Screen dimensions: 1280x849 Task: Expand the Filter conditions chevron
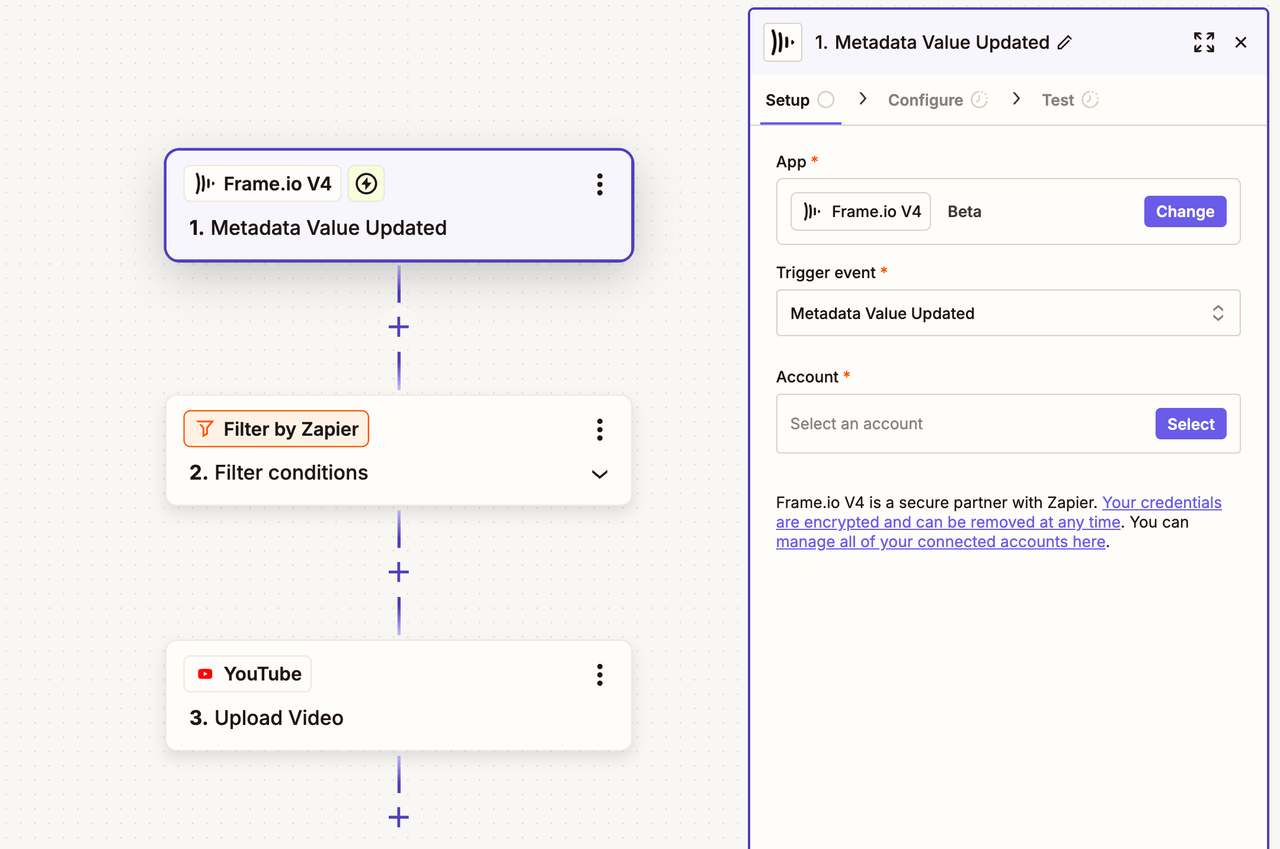(x=599, y=474)
